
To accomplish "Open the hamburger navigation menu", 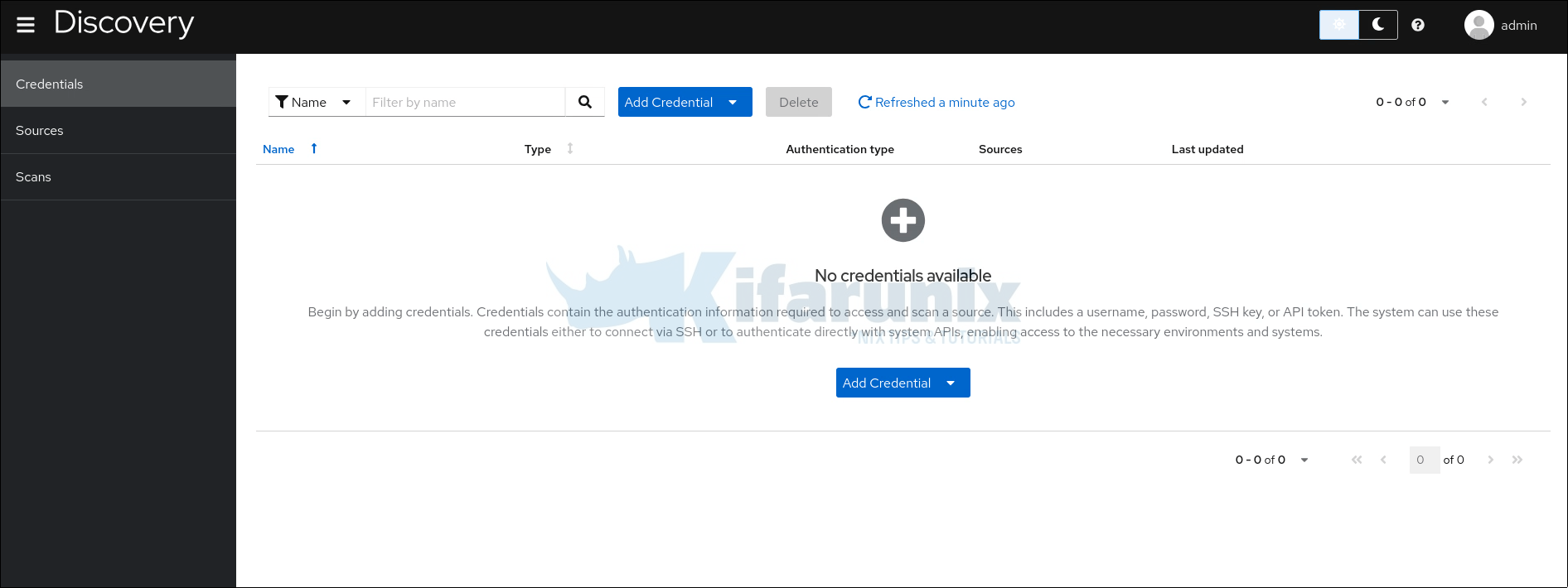I will click(26, 25).
